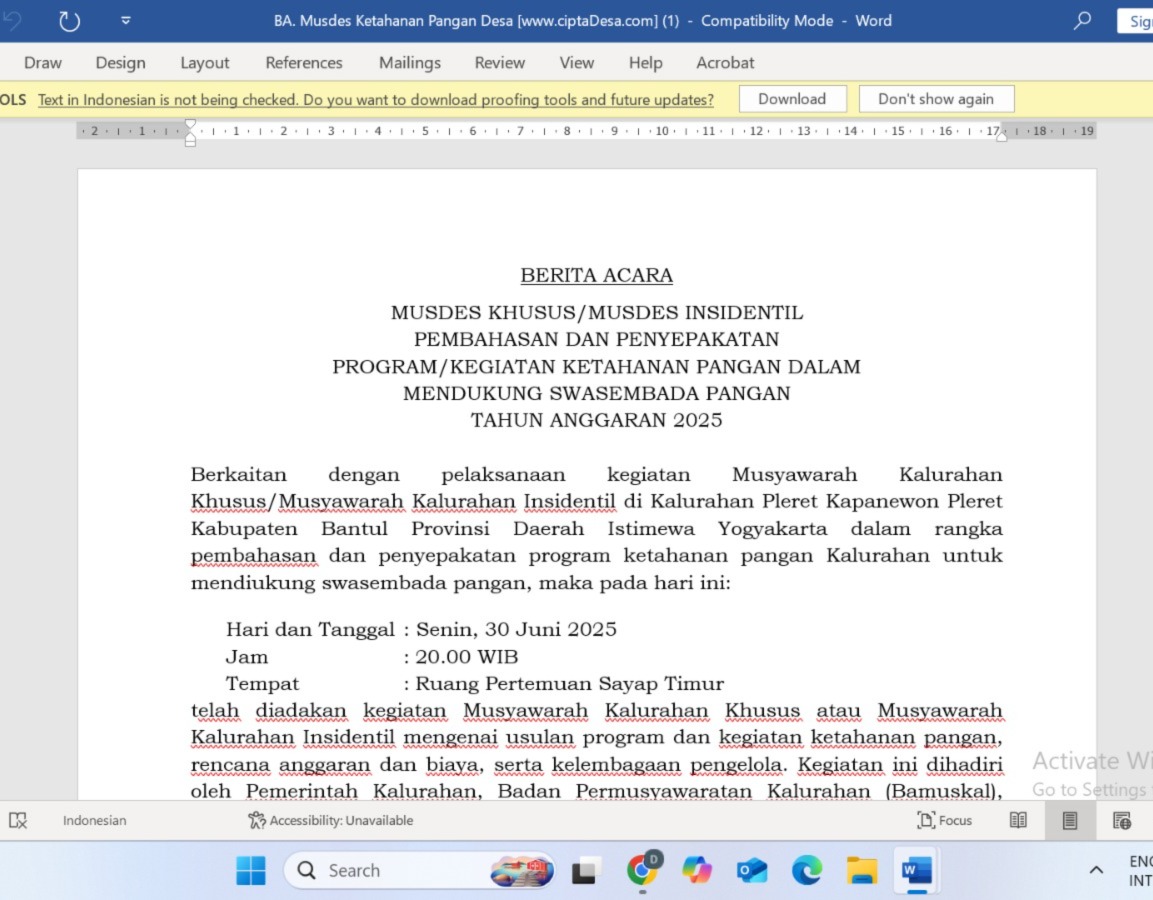Screen dimensions: 1153x900
Task: Switch to Read Mode view
Action: pos(1018,820)
